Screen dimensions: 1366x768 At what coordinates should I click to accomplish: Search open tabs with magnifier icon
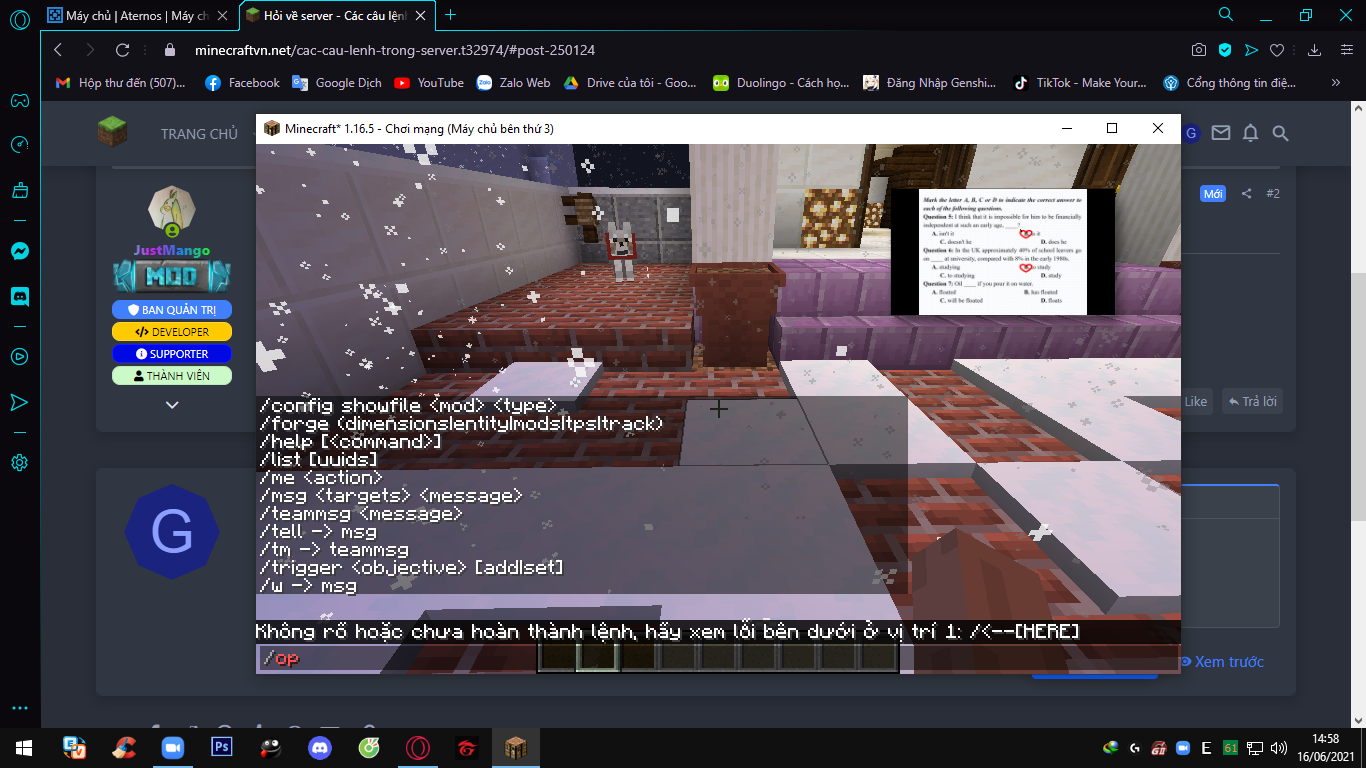[x=1226, y=15]
